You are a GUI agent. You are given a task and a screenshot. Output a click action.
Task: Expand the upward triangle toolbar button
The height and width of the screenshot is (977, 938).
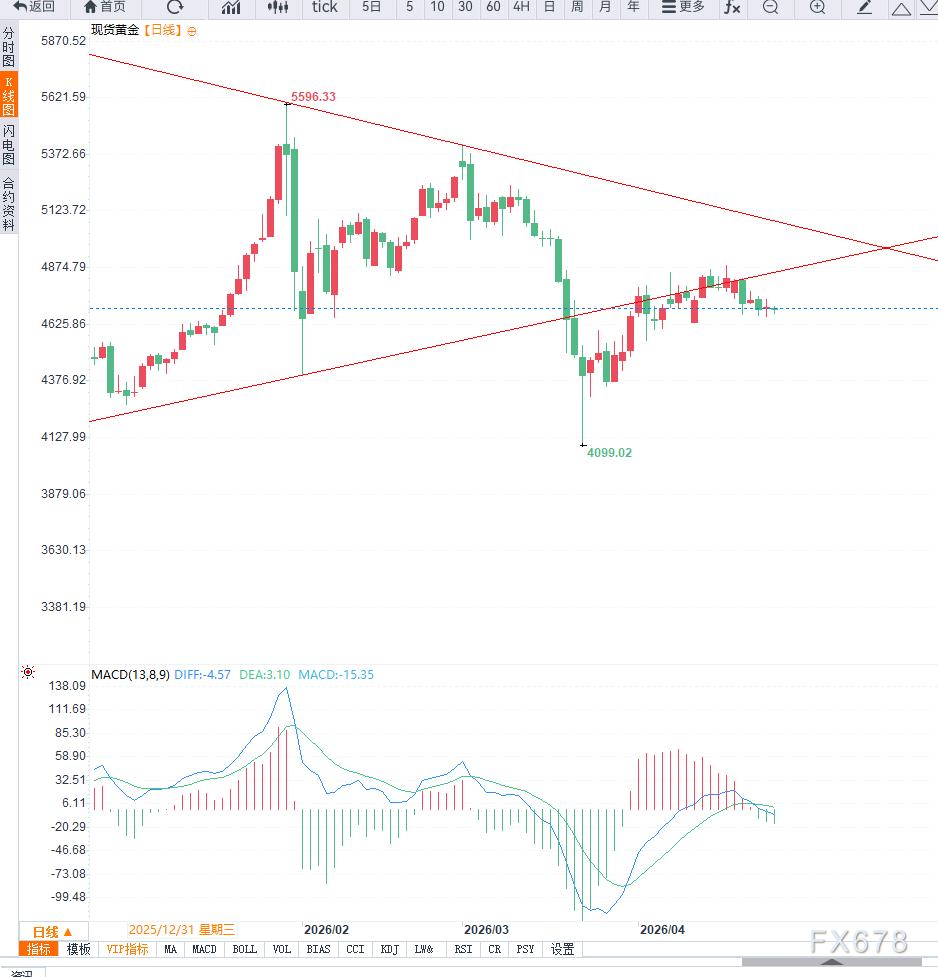[901, 8]
